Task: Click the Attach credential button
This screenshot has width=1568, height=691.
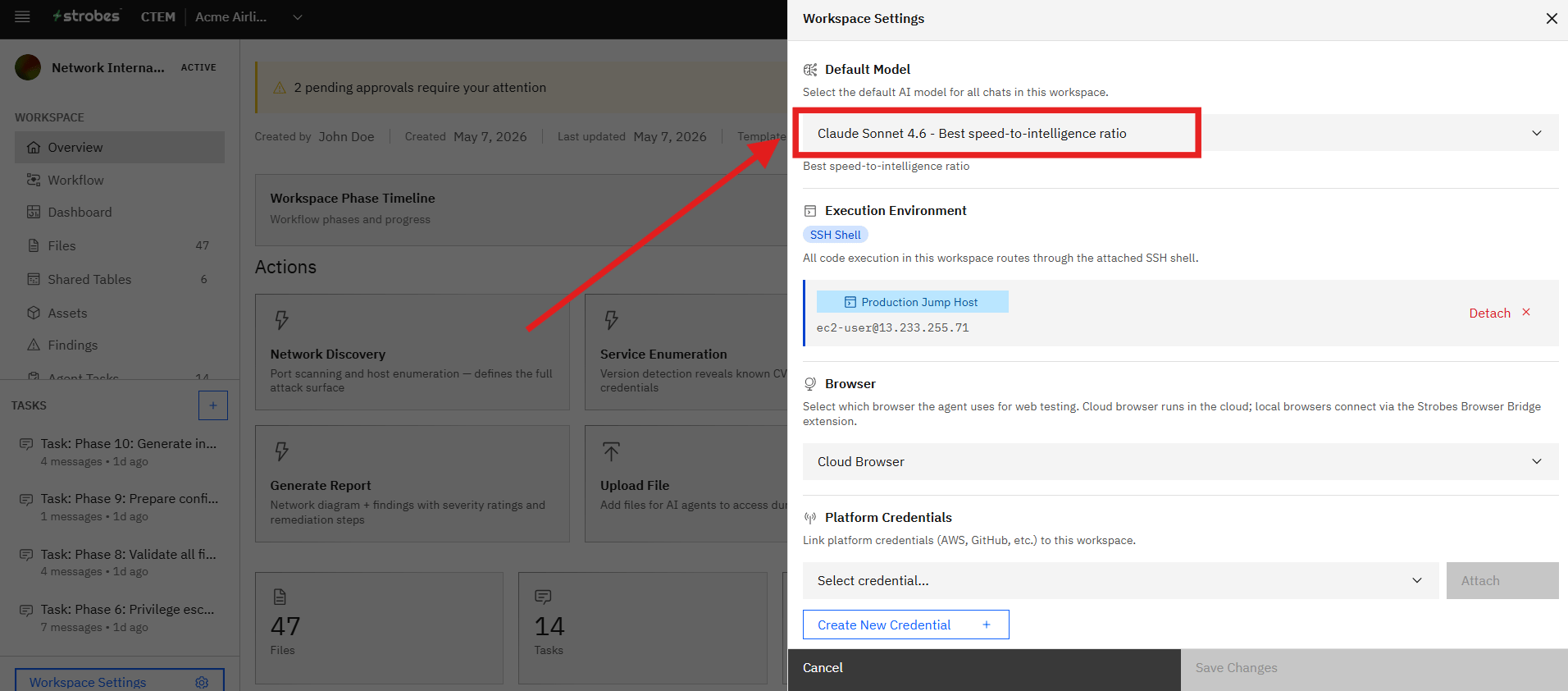Action: (1502, 581)
